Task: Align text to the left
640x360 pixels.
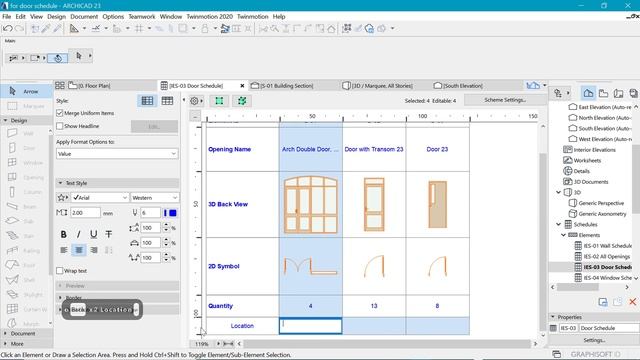Action: coord(64,250)
